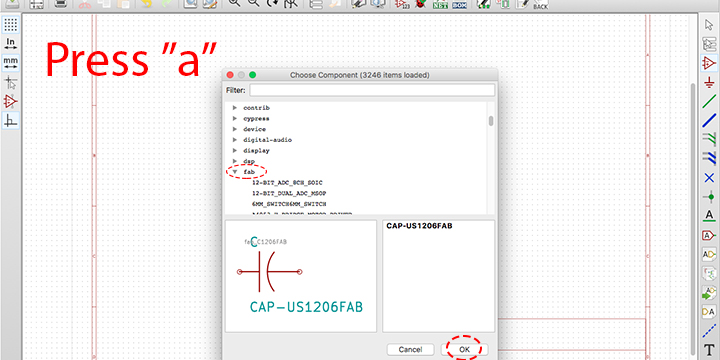Click the Zoom In magnifier icon
This screenshot has width=720, height=360.
[234, 4]
